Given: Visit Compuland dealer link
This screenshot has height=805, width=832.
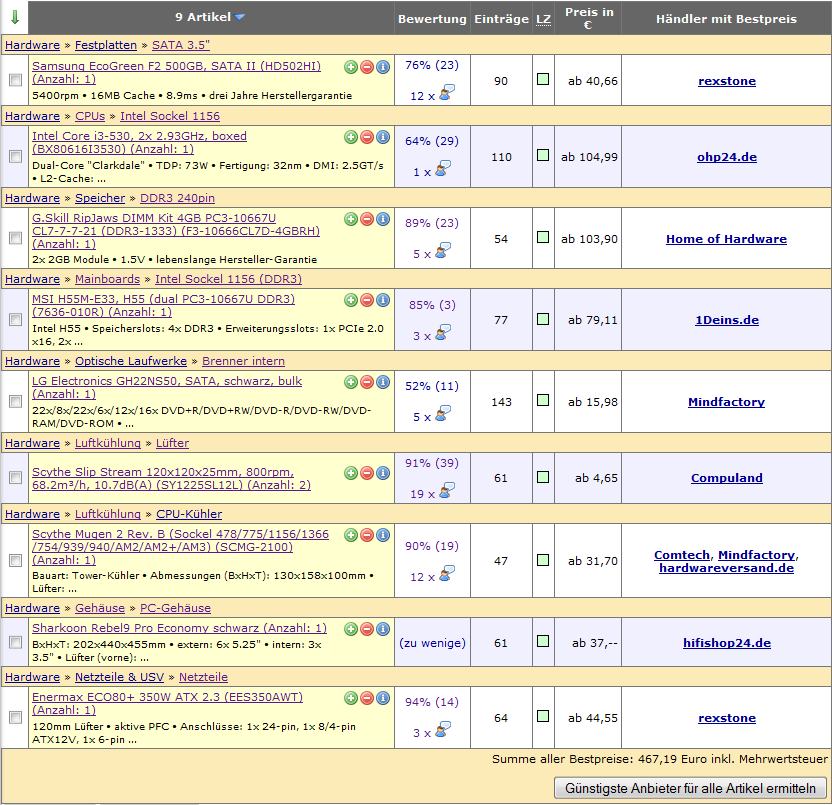Looking at the screenshot, I should tap(726, 478).
